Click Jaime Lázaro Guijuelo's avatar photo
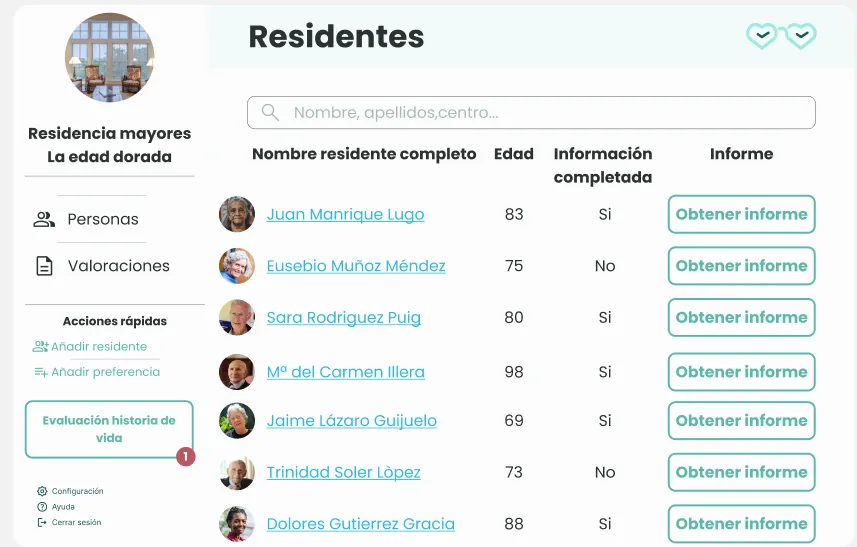The image size is (857, 547). click(x=237, y=421)
